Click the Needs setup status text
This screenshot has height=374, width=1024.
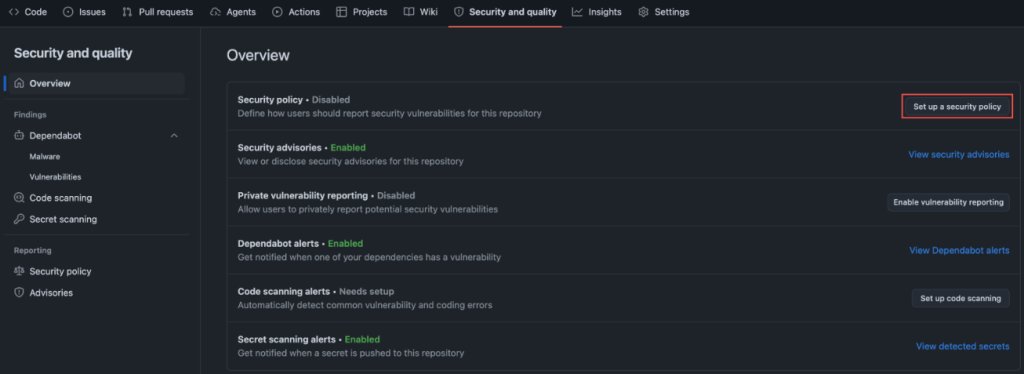click(x=366, y=291)
